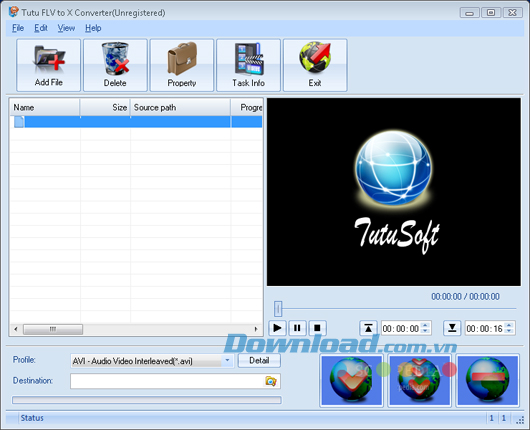
Task: Click the TutuSoft preview video area
Action: (394, 192)
